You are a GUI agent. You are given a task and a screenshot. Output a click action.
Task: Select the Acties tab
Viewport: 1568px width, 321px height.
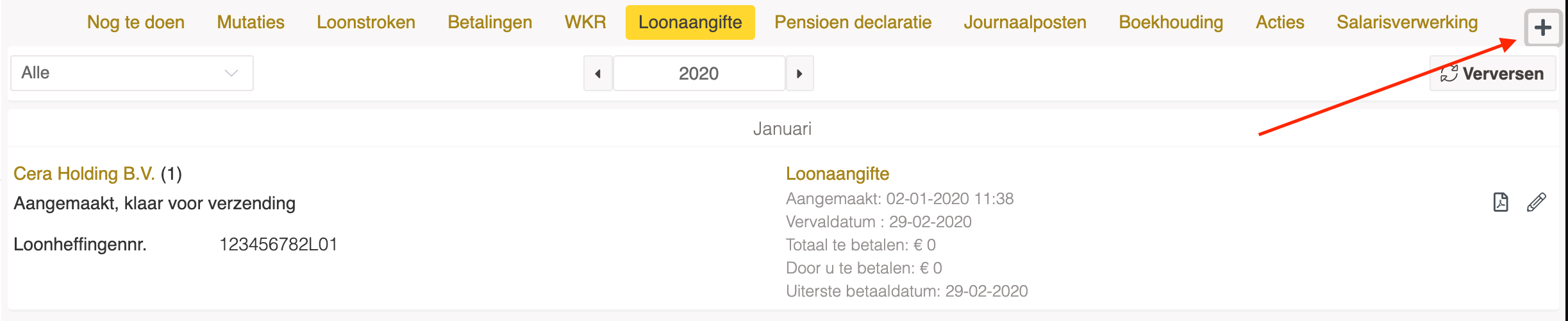(x=1280, y=22)
